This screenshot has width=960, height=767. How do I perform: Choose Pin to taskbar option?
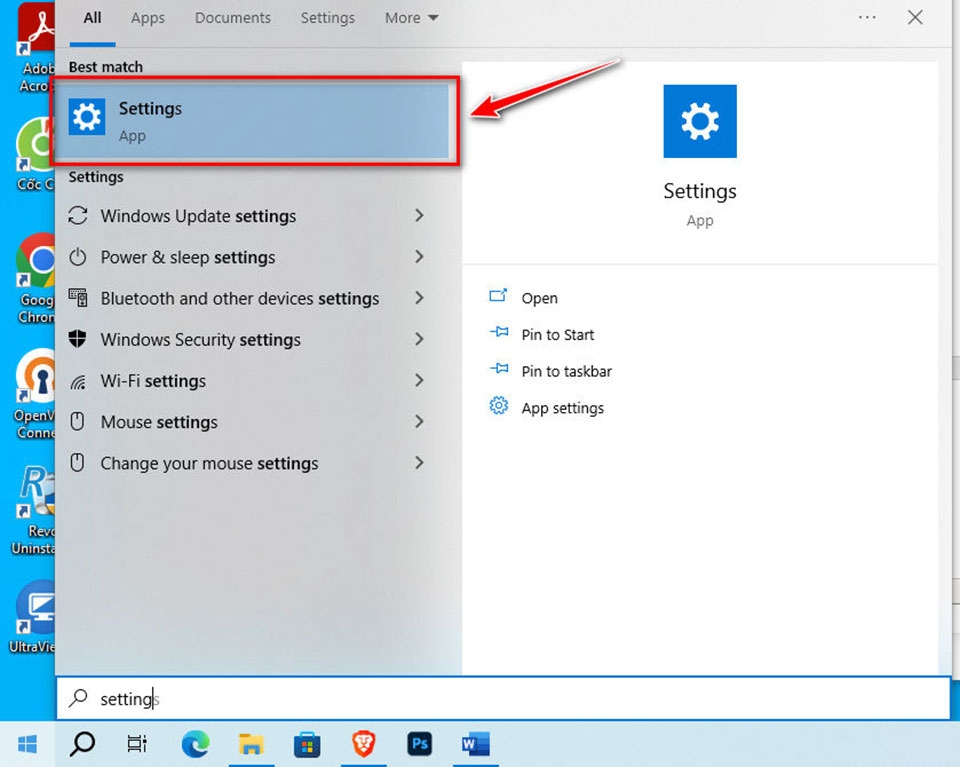click(566, 372)
